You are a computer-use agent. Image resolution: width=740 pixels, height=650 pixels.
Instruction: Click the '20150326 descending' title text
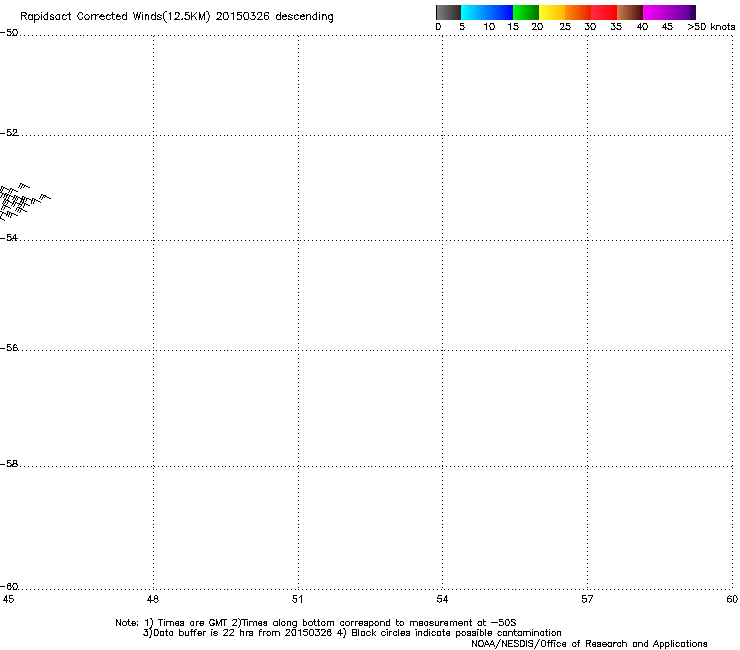click(x=274, y=17)
